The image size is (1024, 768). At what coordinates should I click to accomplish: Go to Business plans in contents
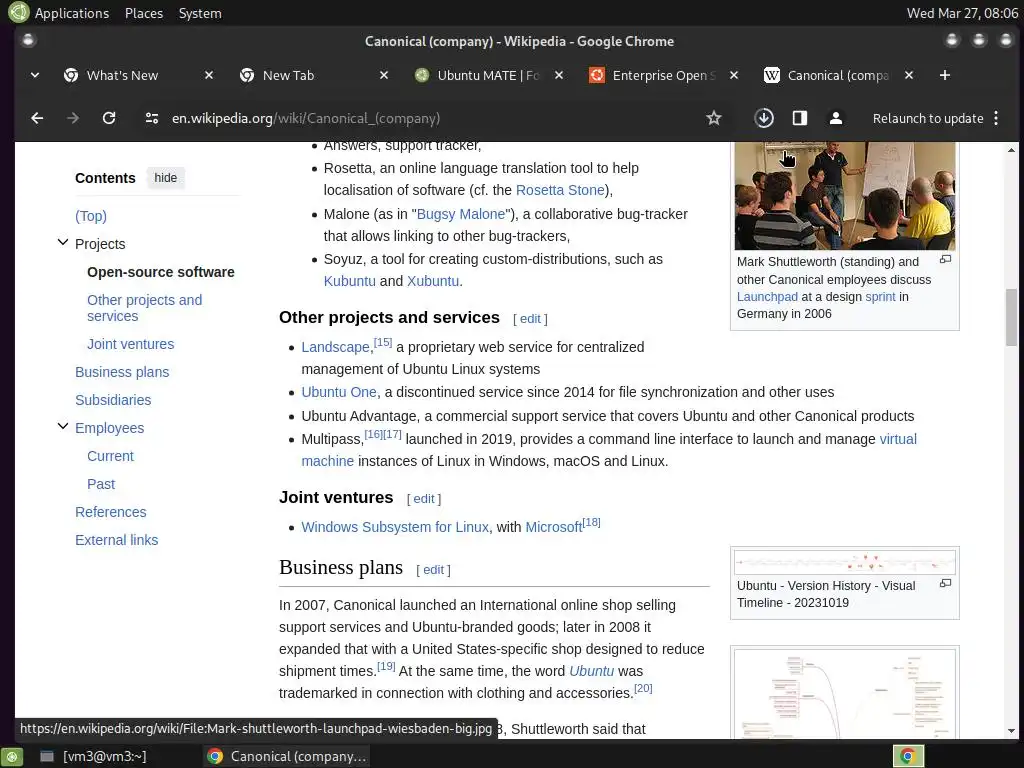click(x=122, y=372)
